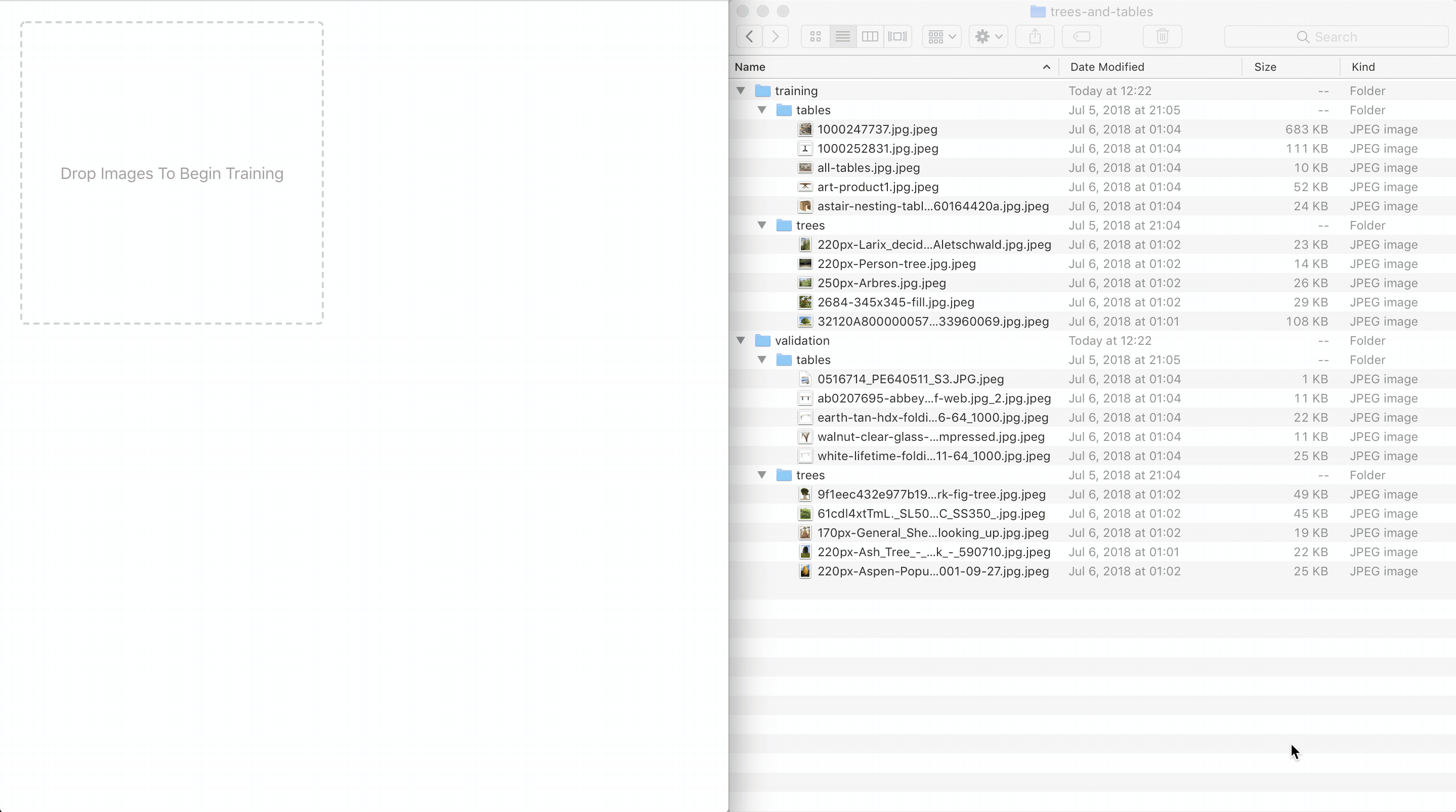Select file 0516714_PE640511_S3.JPG.jpeg
The width and height of the screenshot is (1456, 812).
910,379
